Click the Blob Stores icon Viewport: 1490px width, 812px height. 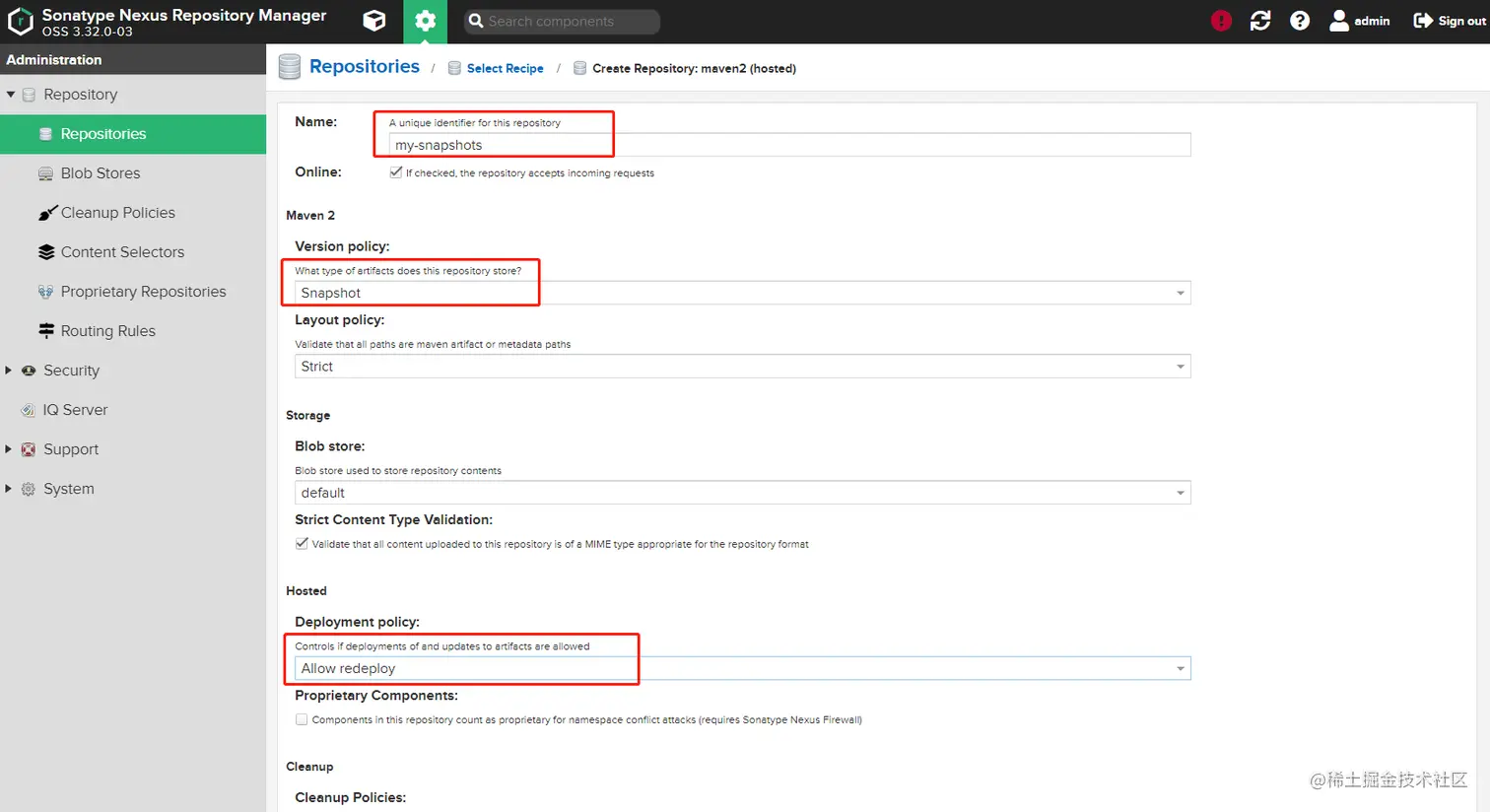(x=45, y=173)
